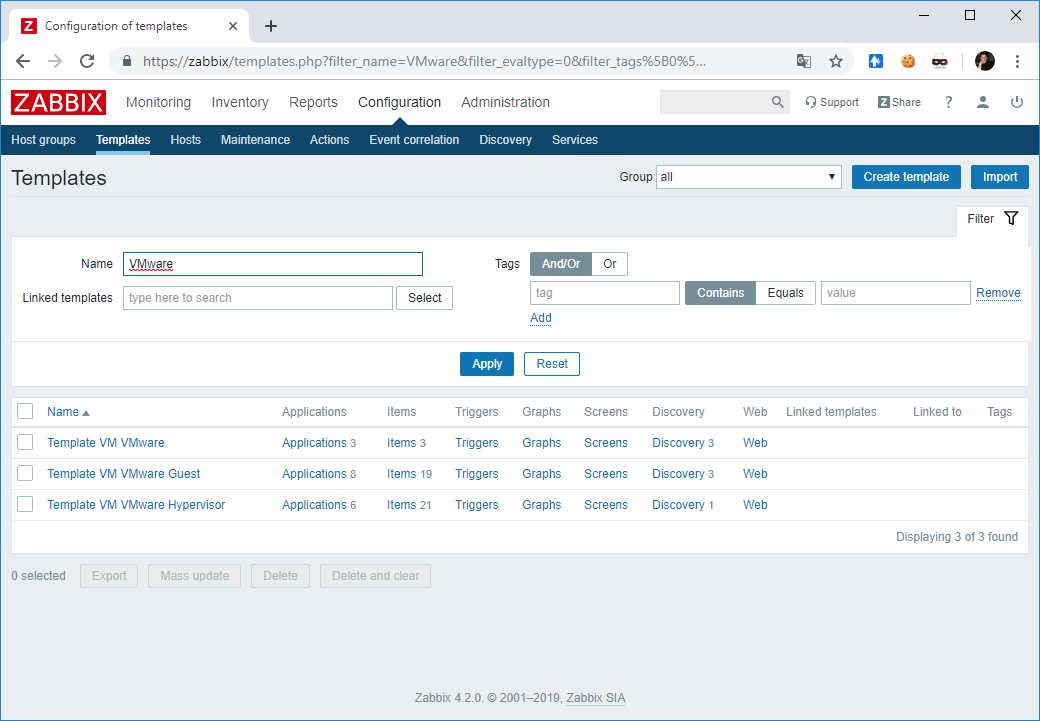The image size is (1040, 721).
Task: Bookmark this page with the star icon
Action: (836, 62)
